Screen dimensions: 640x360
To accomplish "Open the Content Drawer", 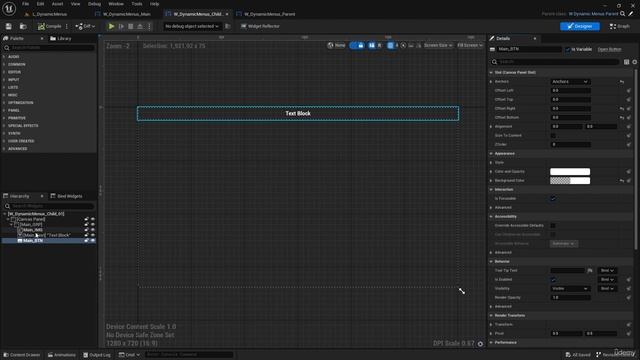I will tap(22, 355).
